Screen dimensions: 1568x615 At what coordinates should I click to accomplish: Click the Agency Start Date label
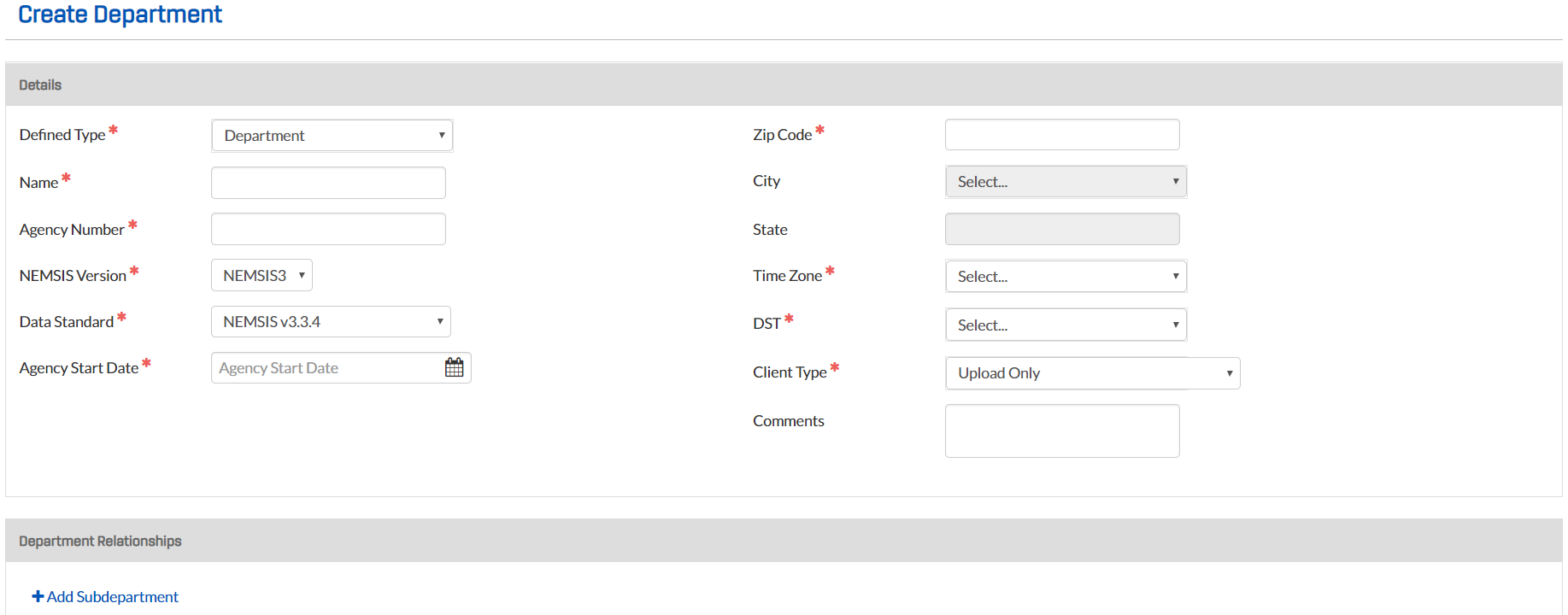[79, 368]
